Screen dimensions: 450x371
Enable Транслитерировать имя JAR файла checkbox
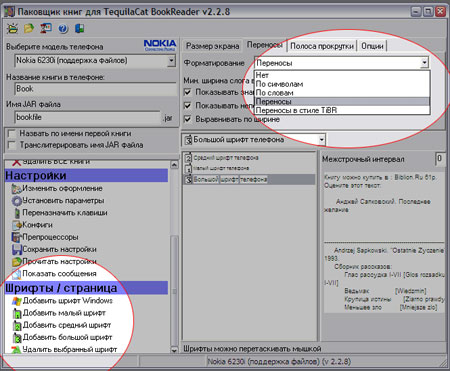point(12,146)
